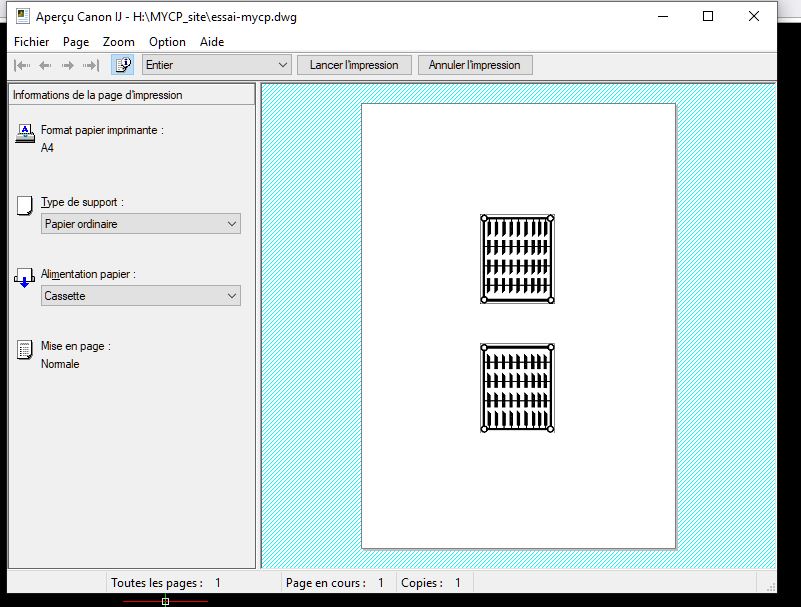Open the Aide menu
Screen dimensions: 801x607
tap(212, 42)
